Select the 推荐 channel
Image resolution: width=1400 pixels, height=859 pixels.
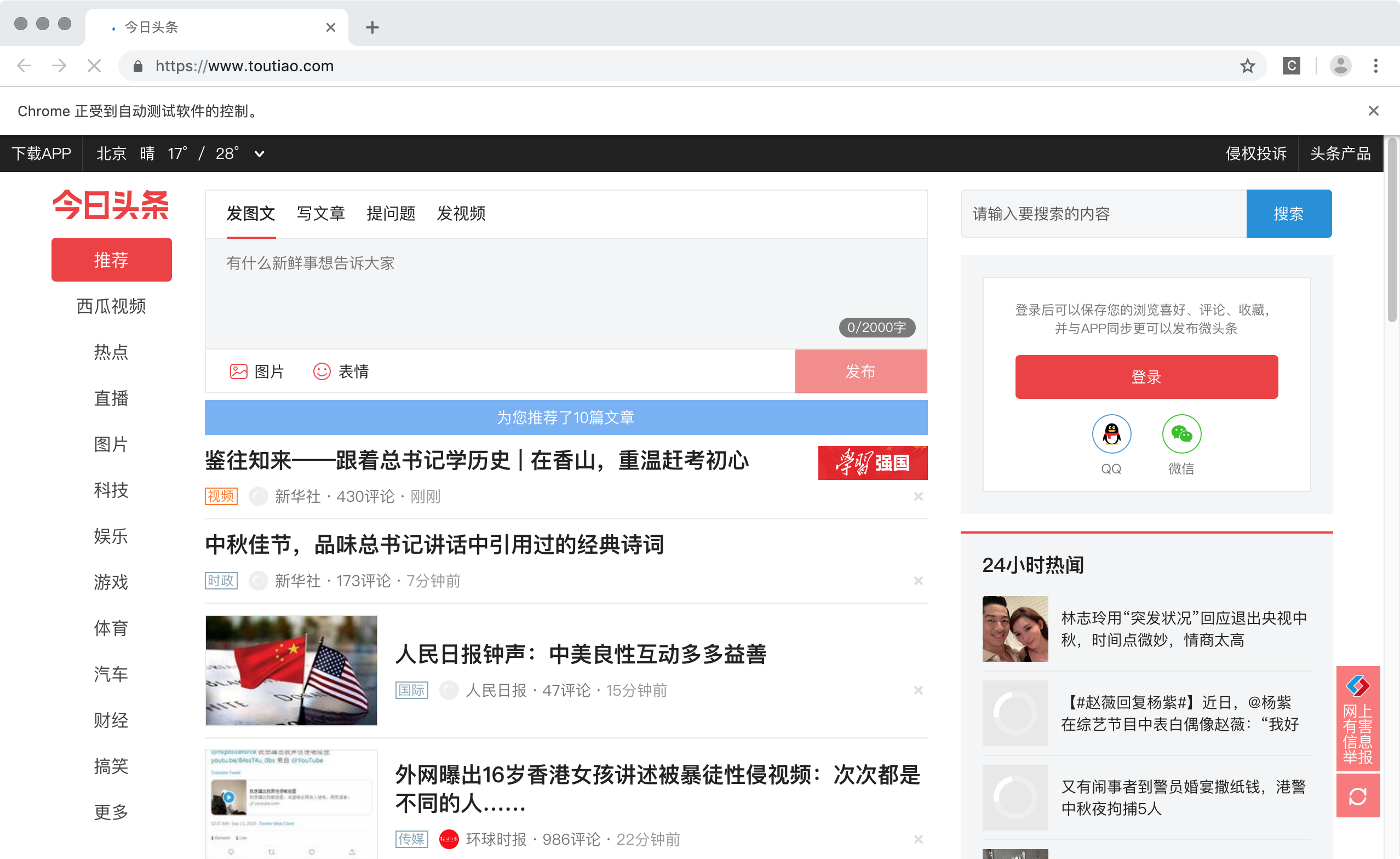click(111, 260)
